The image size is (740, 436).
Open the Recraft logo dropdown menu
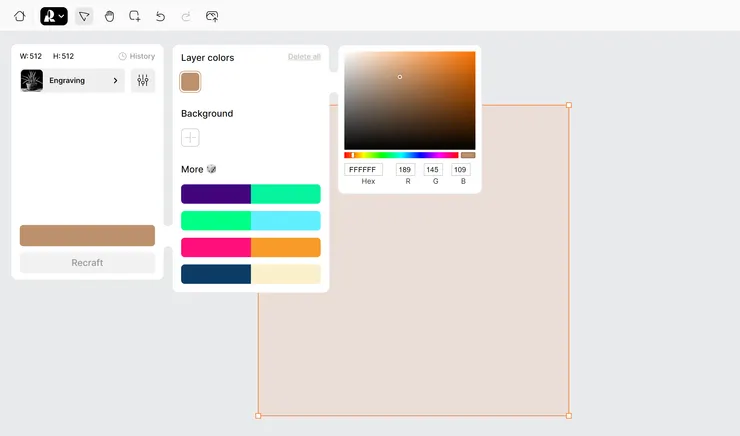pyautogui.click(x=54, y=17)
